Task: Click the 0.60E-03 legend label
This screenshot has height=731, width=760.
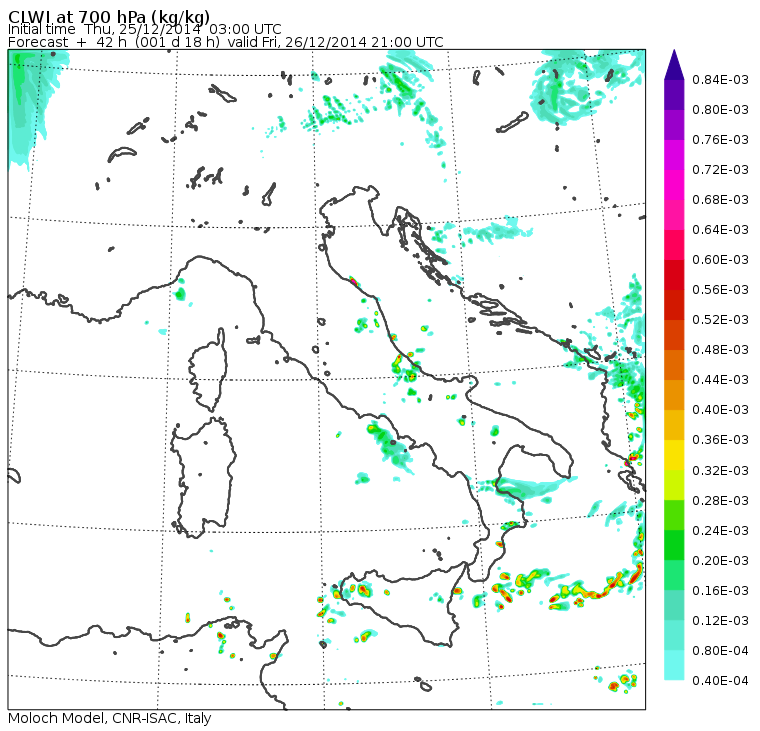Action: pos(720,260)
